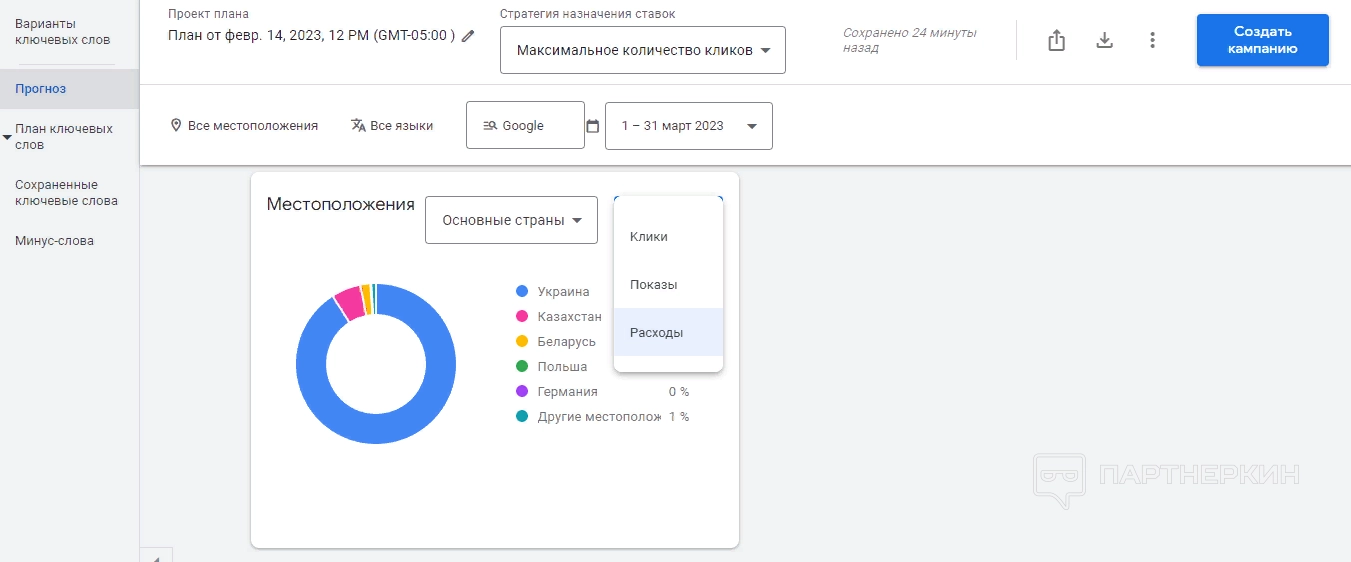1351x562 pixels.
Task: Click the collapse sidebar arrow at bottom
Action: click(156, 556)
